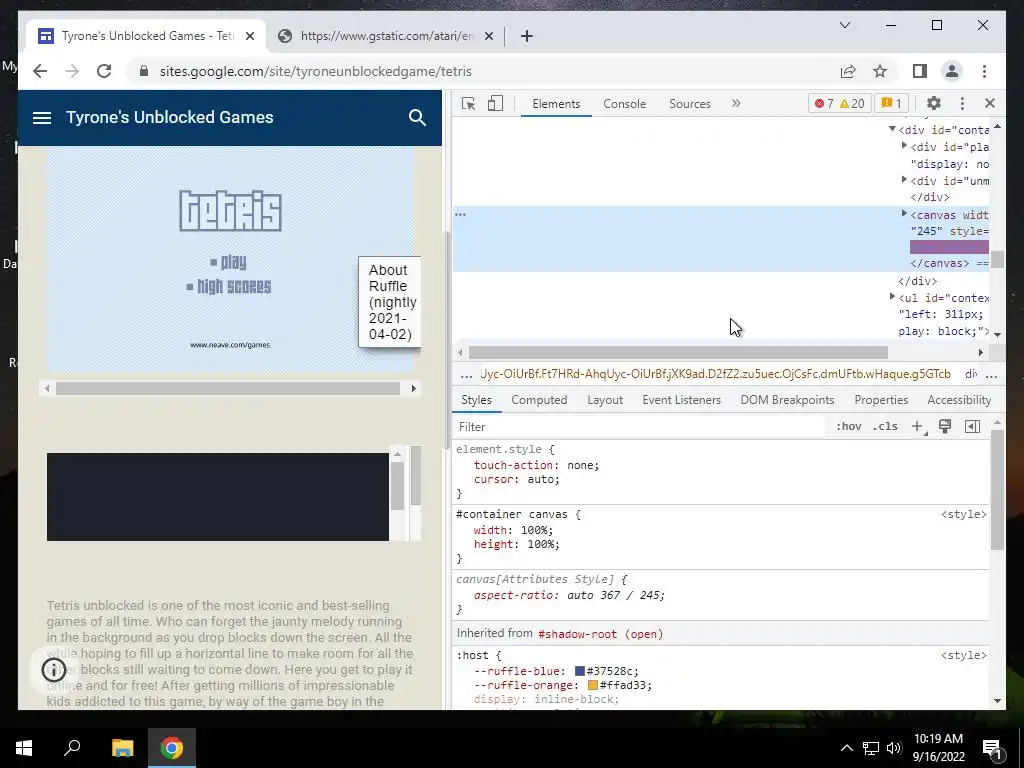The width and height of the screenshot is (1024, 768).
Task: Expand the div id="pla" node
Action: 904,146
